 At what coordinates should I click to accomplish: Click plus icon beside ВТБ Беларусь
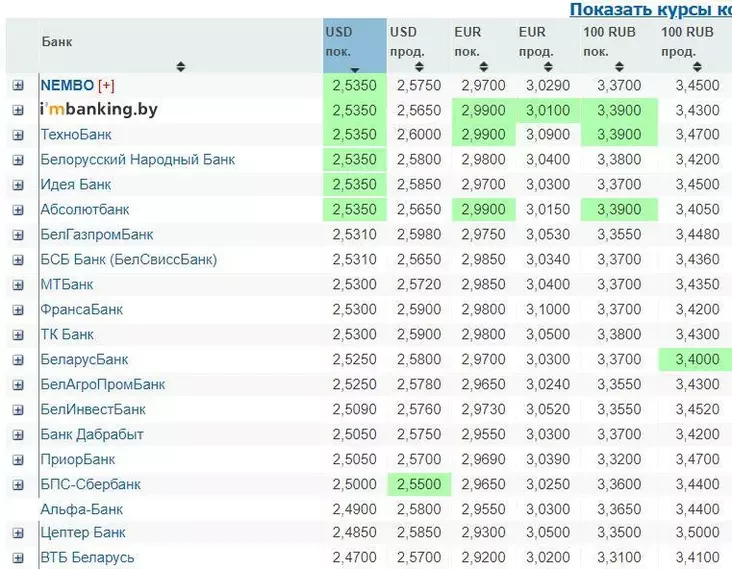click(18, 558)
